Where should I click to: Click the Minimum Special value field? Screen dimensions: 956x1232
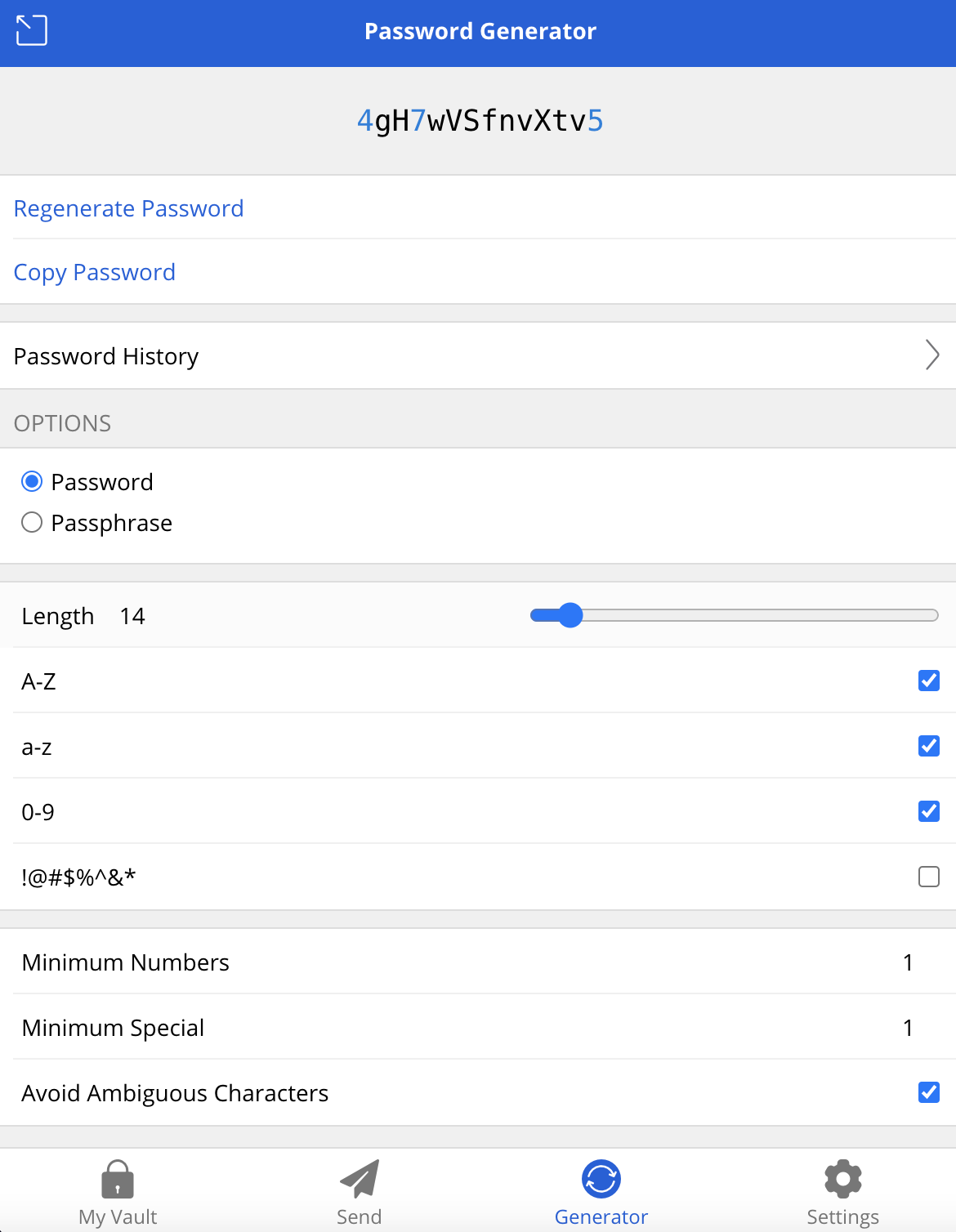point(908,1028)
